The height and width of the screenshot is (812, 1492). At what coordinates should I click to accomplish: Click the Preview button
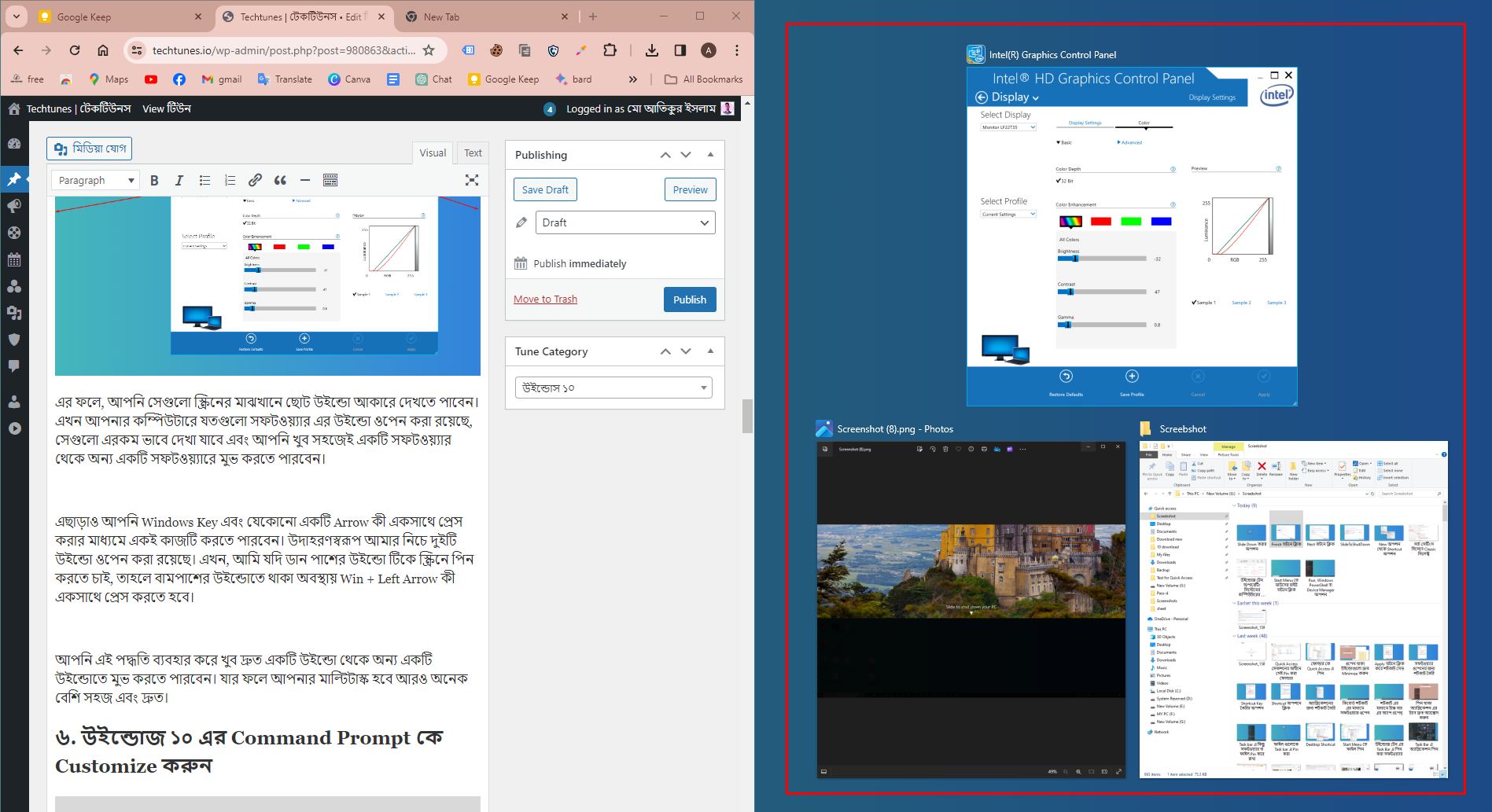point(690,189)
